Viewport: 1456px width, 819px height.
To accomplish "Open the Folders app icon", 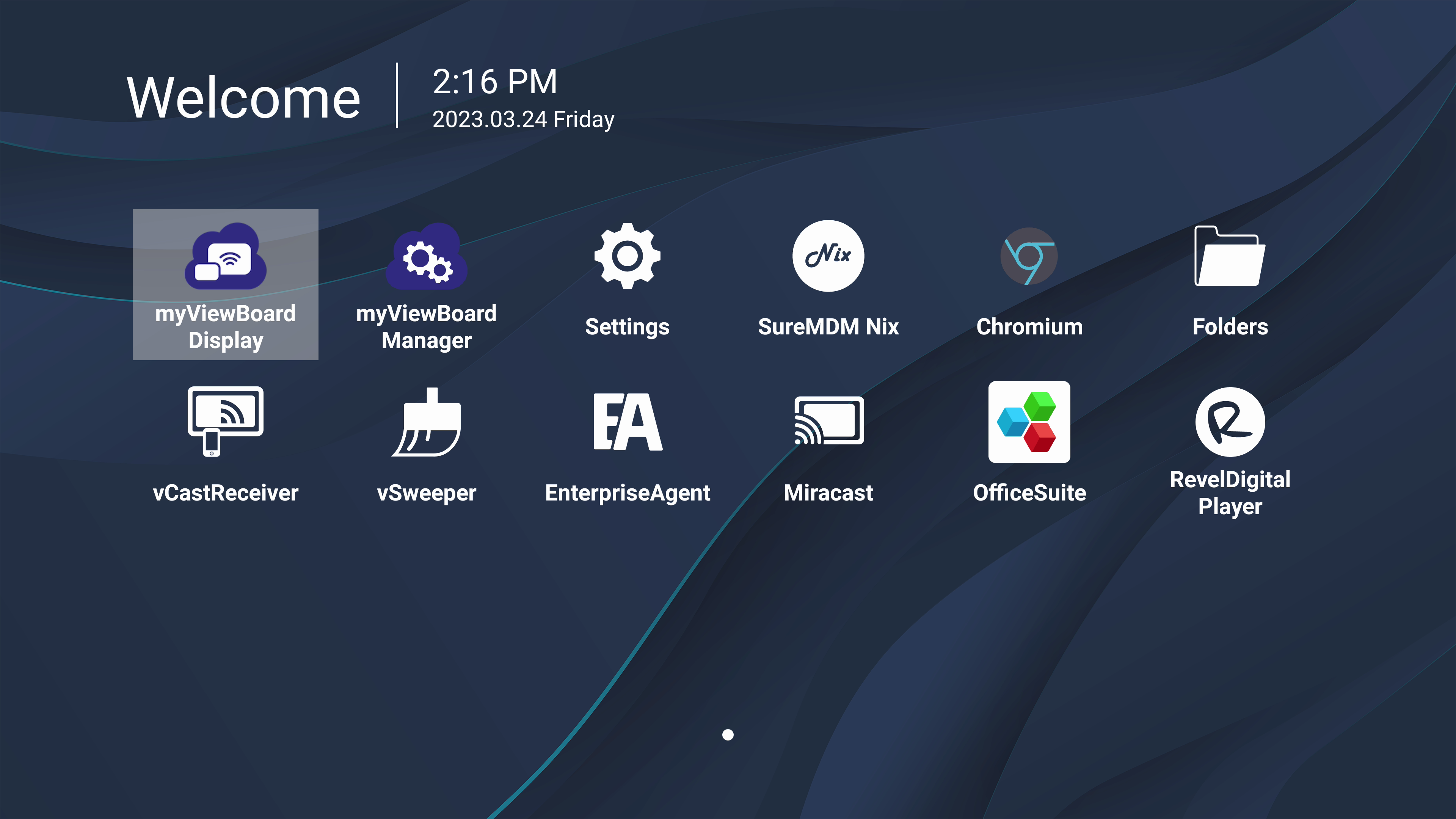I will click(1230, 256).
